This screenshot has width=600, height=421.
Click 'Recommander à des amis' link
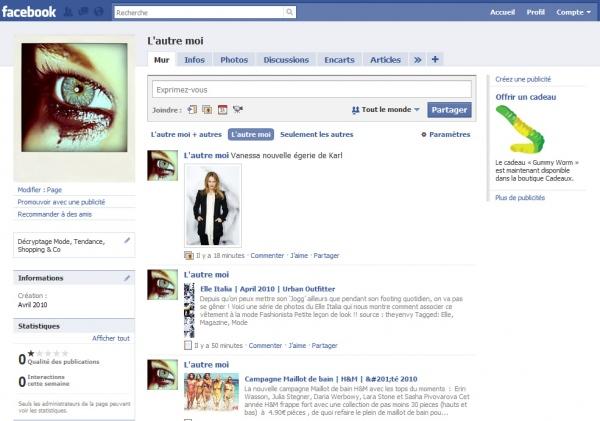tap(55, 214)
